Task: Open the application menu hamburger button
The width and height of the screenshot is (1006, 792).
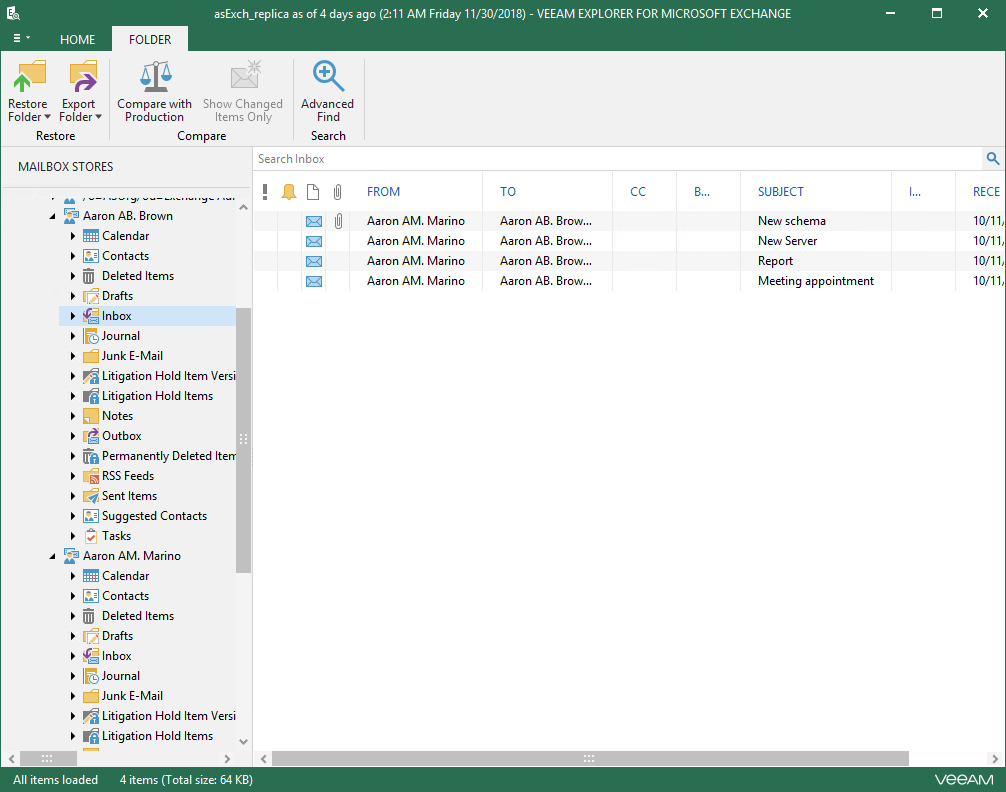Action: pos(21,39)
